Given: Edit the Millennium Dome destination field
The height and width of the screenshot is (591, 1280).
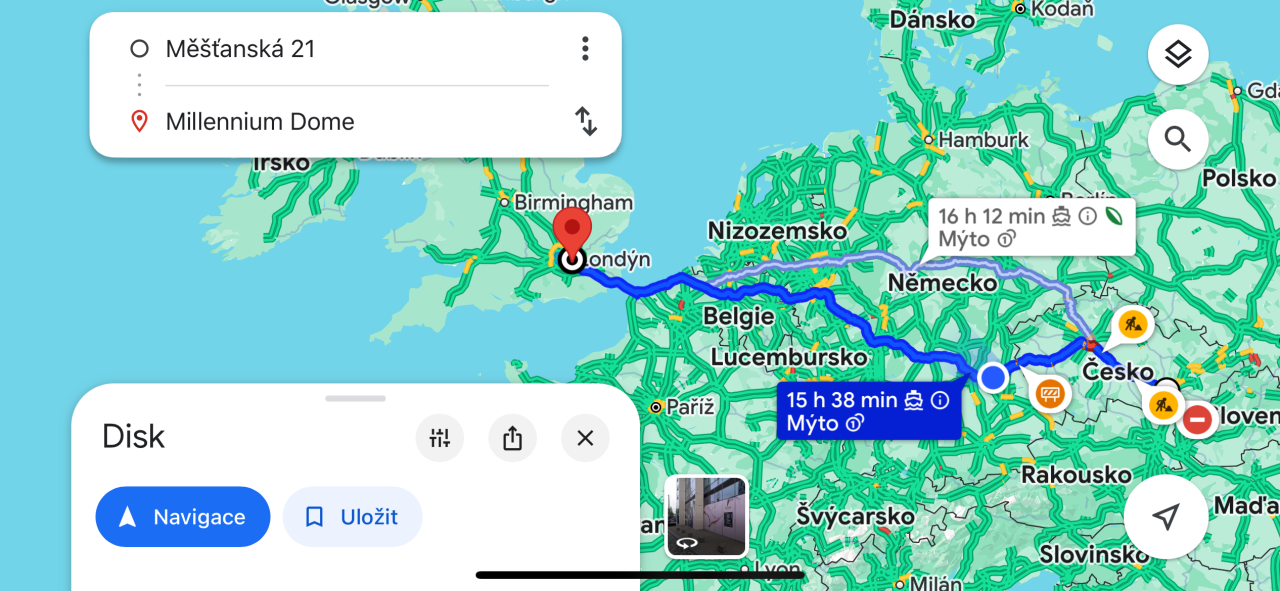Looking at the screenshot, I should [x=340, y=122].
